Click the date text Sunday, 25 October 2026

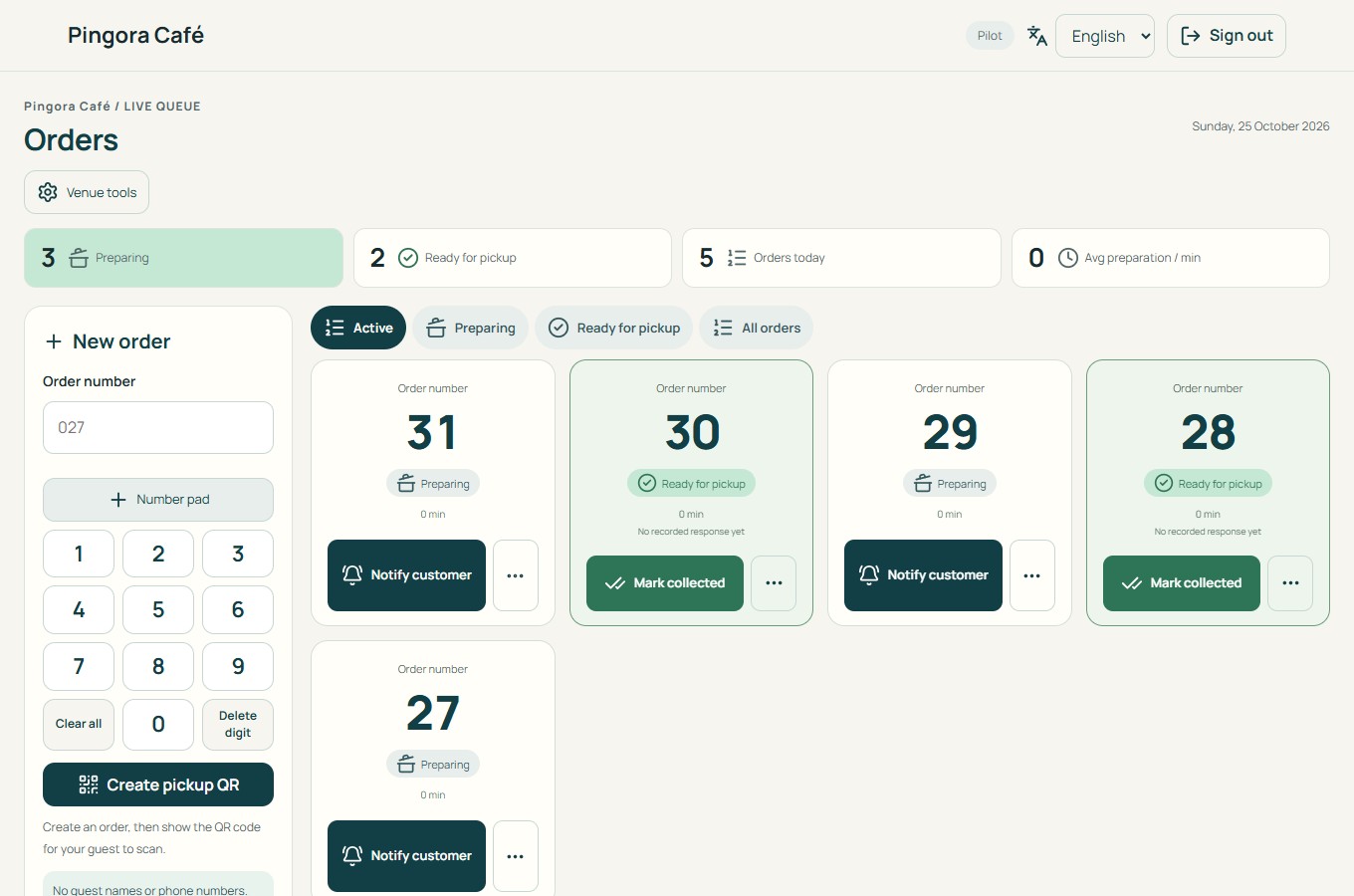(1260, 126)
